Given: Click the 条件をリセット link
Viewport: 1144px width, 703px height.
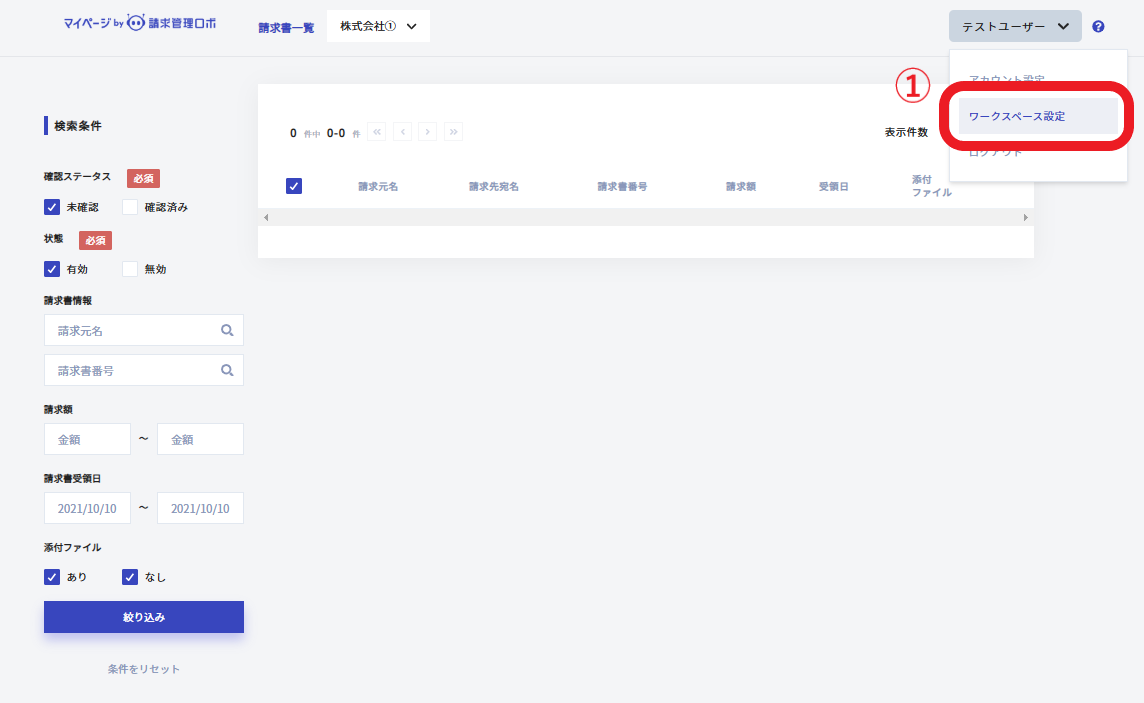Looking at the screenshot, I should (x=144, y=669).
